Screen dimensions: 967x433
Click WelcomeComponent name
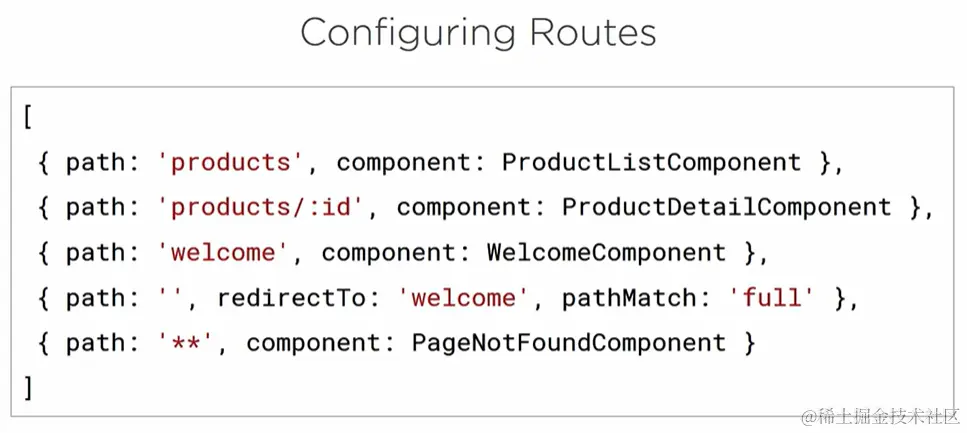[x=606, y=253]
